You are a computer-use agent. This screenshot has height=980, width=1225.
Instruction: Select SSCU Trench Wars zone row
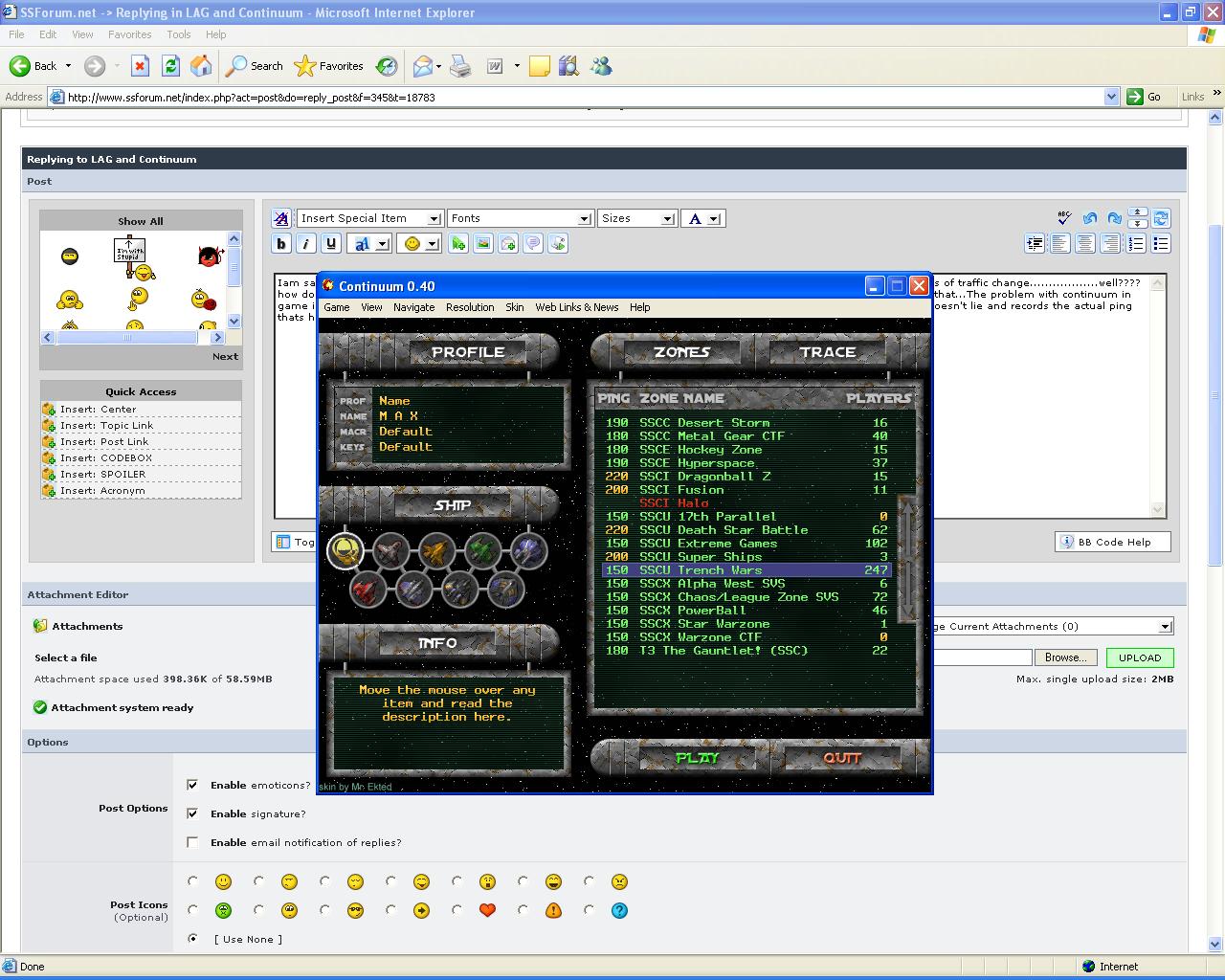[x=746, y=569]
